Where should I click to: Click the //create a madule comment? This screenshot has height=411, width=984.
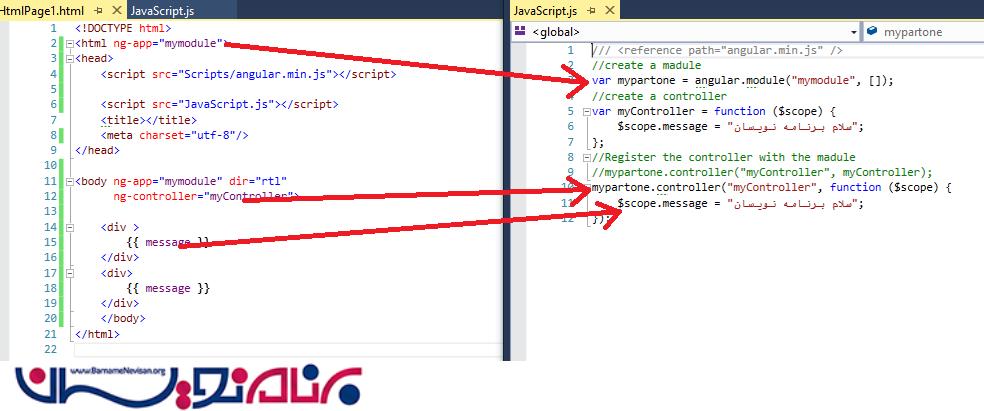point(646,65)
